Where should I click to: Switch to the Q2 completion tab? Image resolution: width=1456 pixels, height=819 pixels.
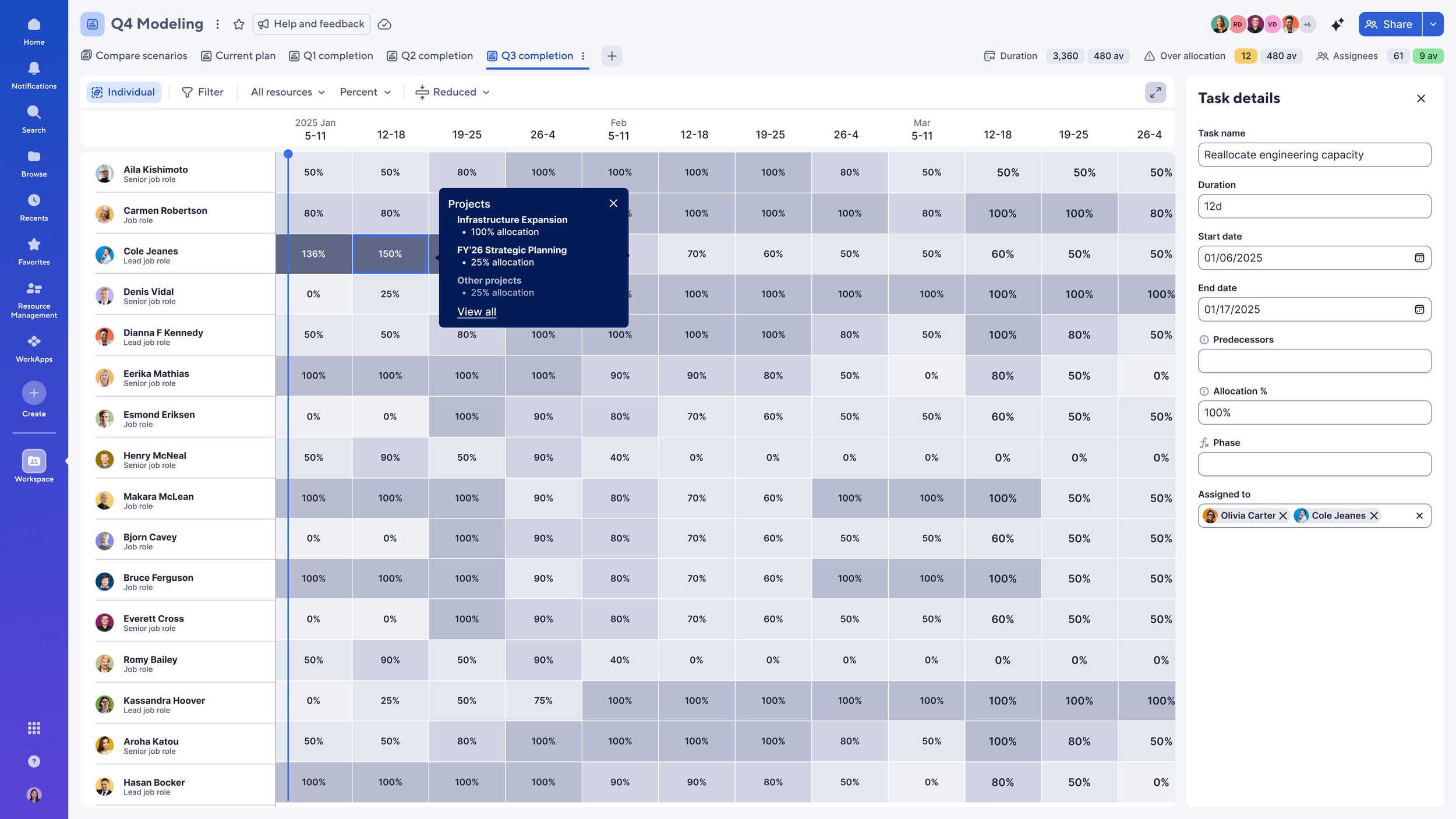click(430, 56)
